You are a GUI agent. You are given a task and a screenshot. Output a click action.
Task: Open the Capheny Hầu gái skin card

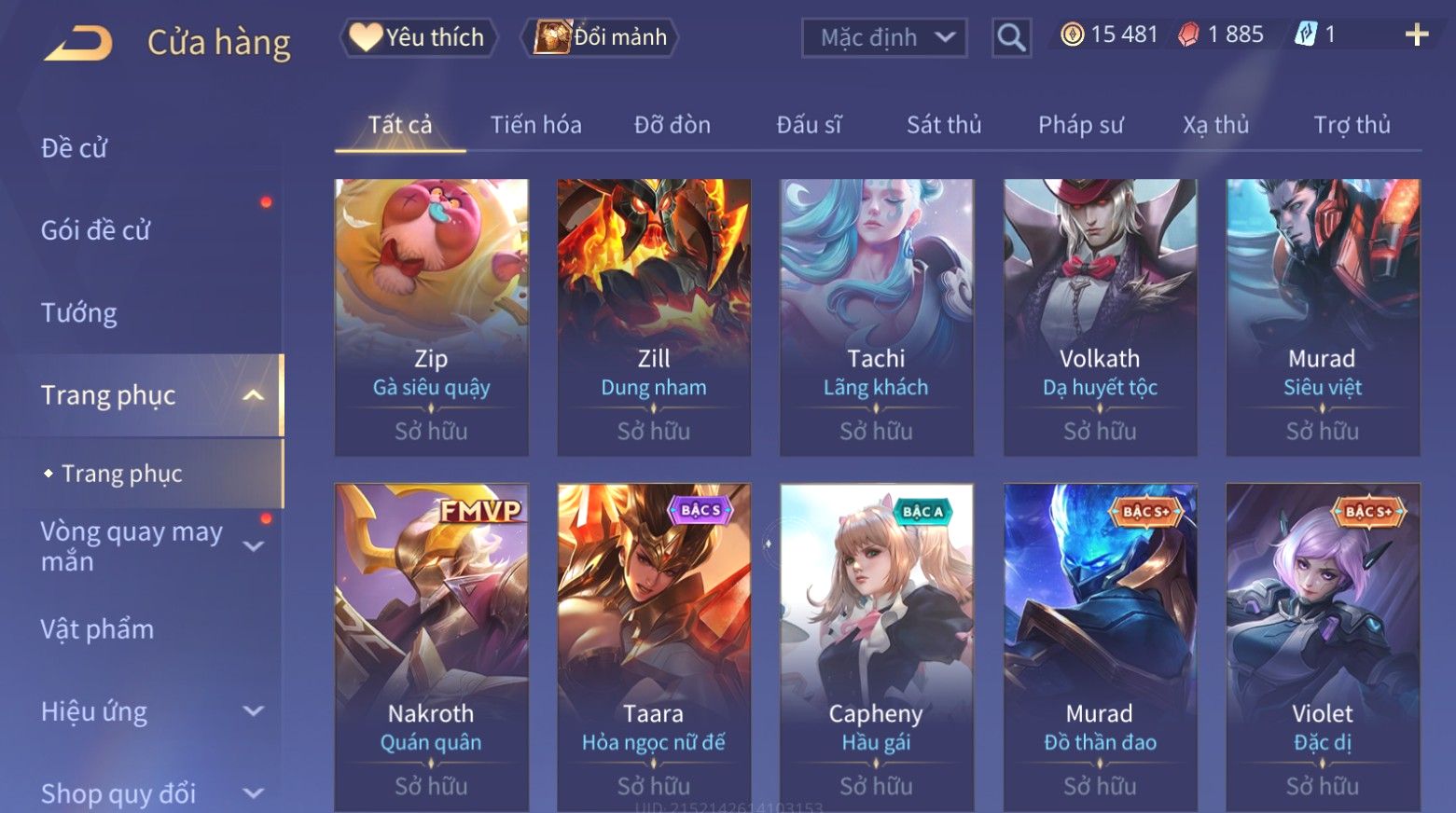point(877,647)
